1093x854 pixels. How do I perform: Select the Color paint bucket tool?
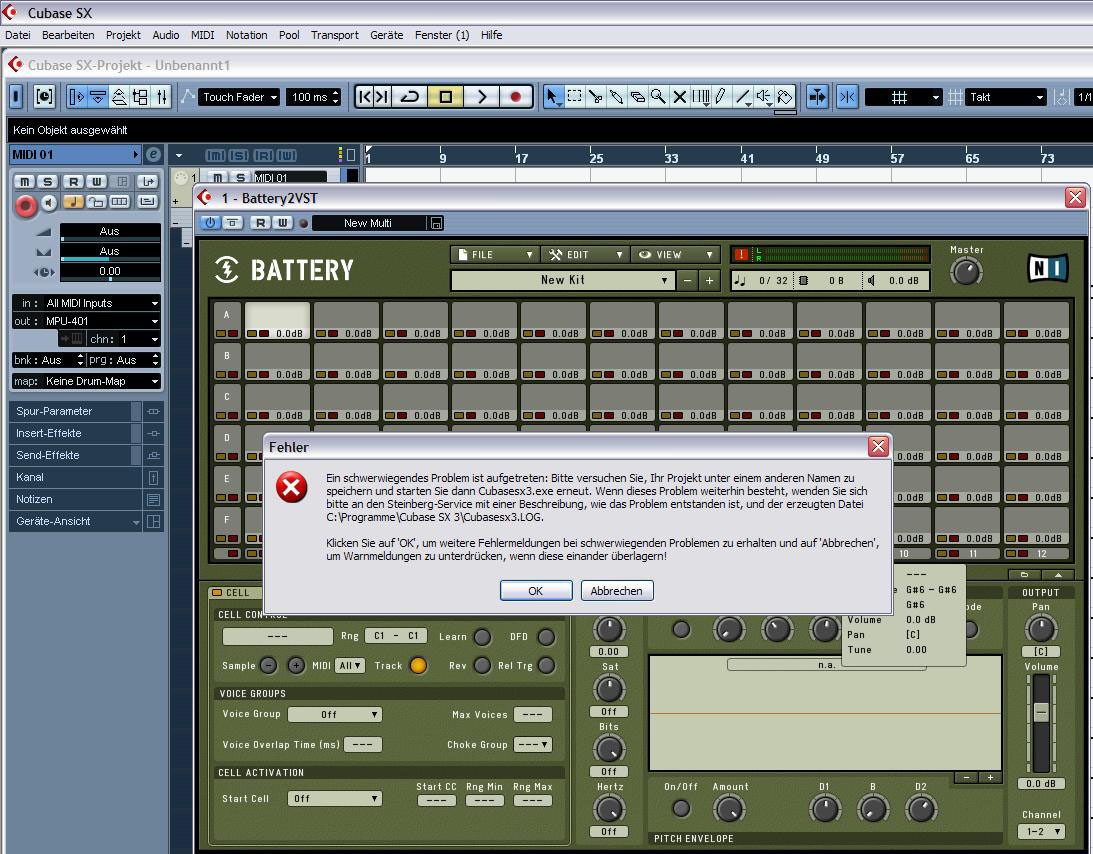click(x=785, y=97)
